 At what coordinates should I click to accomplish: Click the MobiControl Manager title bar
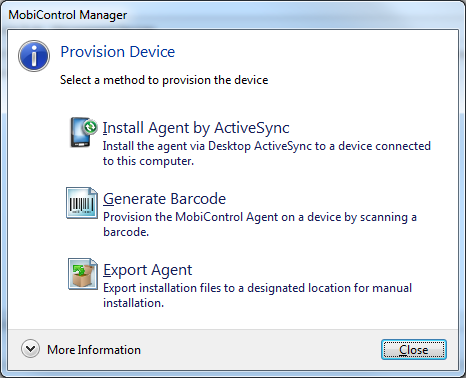point(233,15)
